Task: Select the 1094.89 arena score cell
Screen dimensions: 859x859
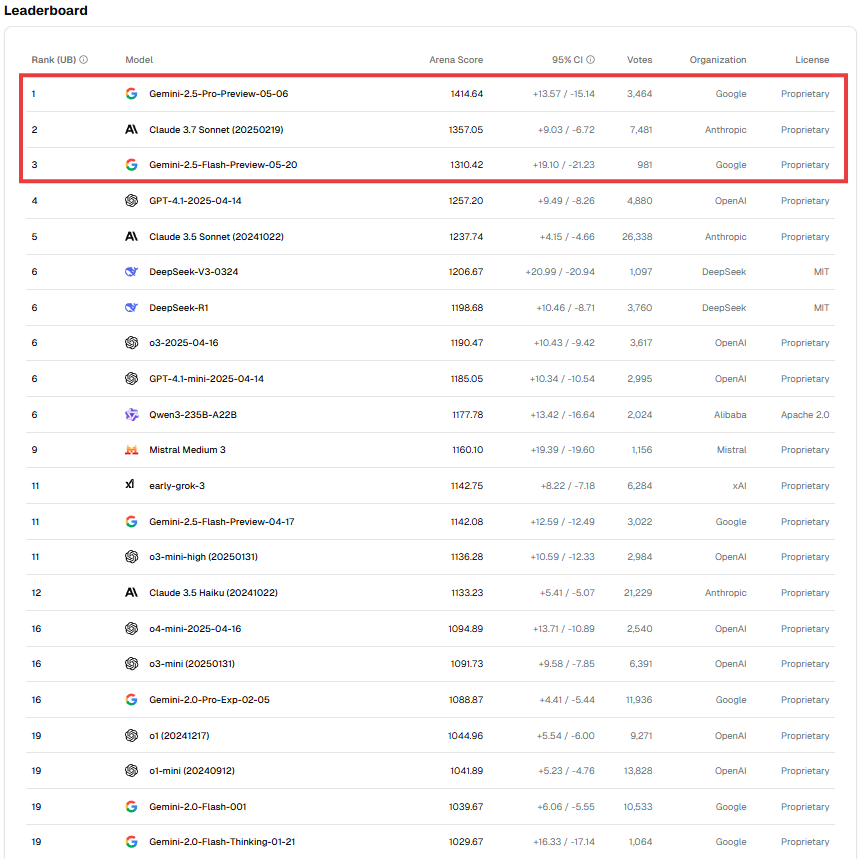Action: coord(466,628)
